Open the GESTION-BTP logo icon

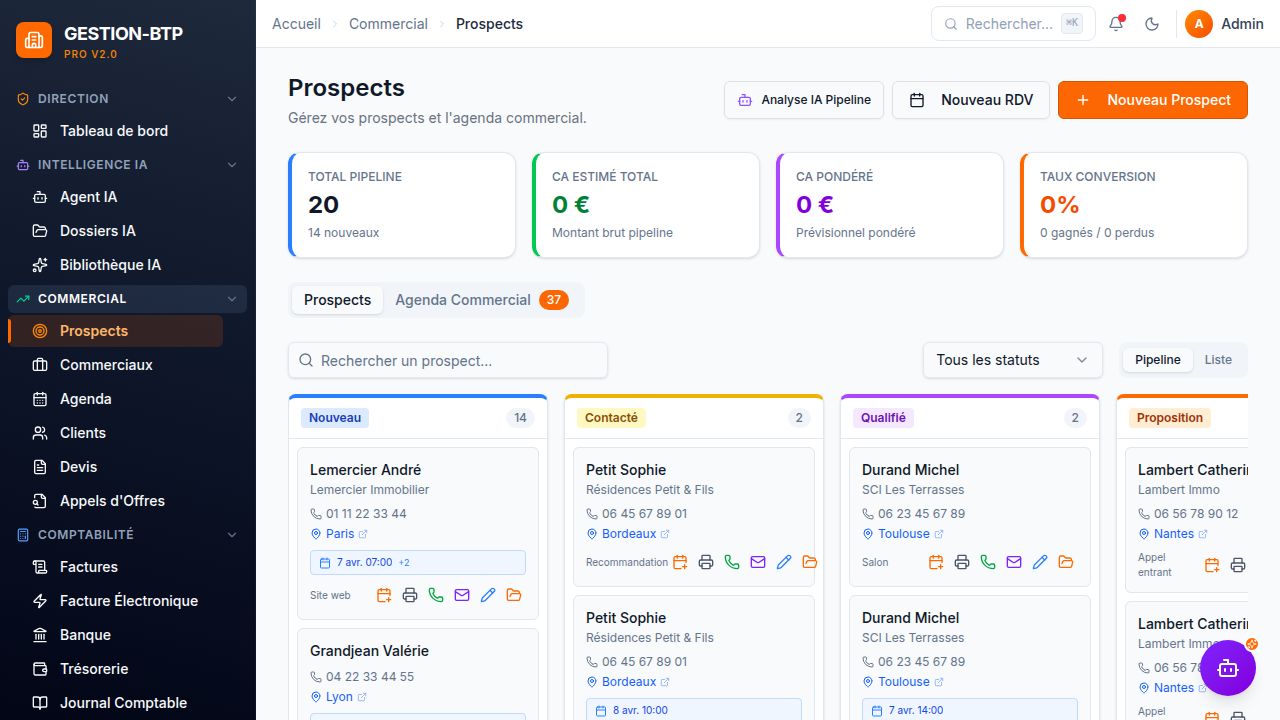coord(34,40)
